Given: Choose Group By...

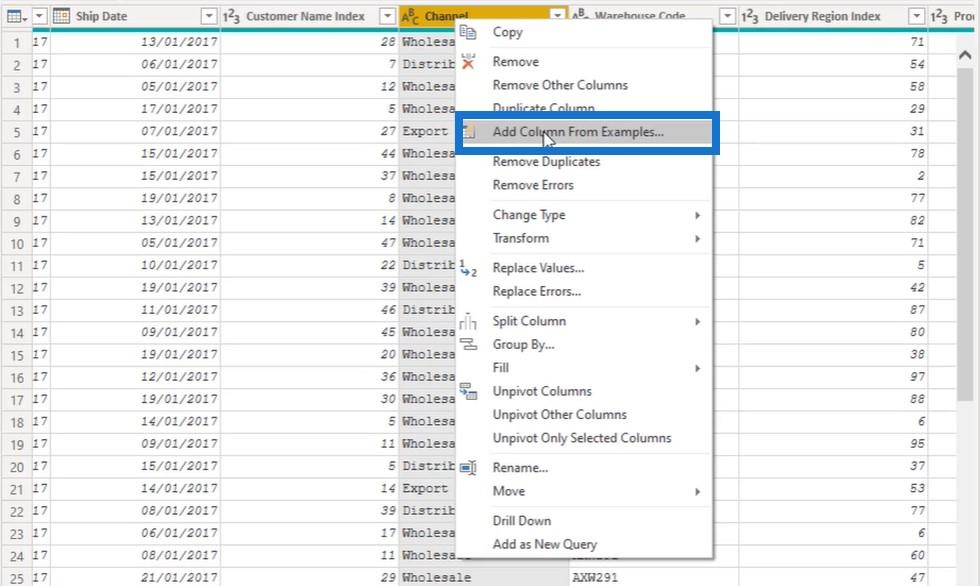Looking at the screenshot, I should (x=523, y=344).
